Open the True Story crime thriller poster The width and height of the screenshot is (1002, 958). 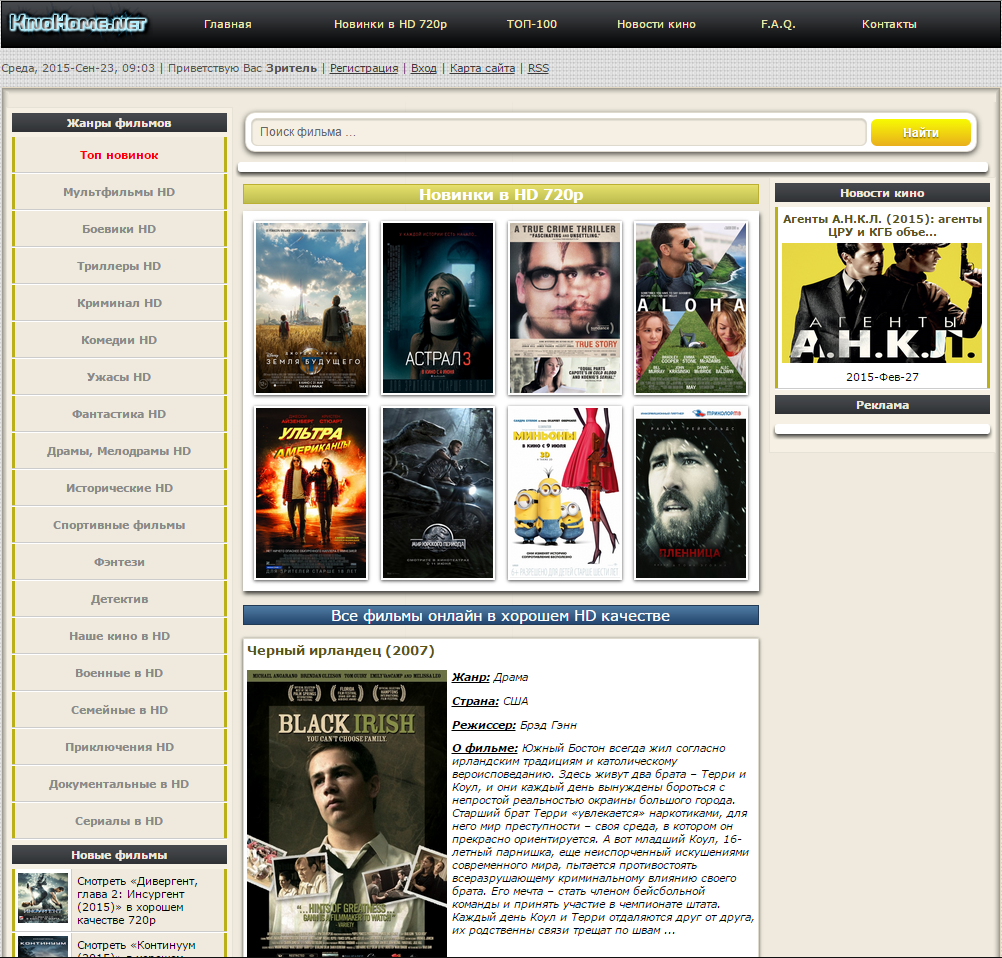pyautogui.click(x=565, y=308)
